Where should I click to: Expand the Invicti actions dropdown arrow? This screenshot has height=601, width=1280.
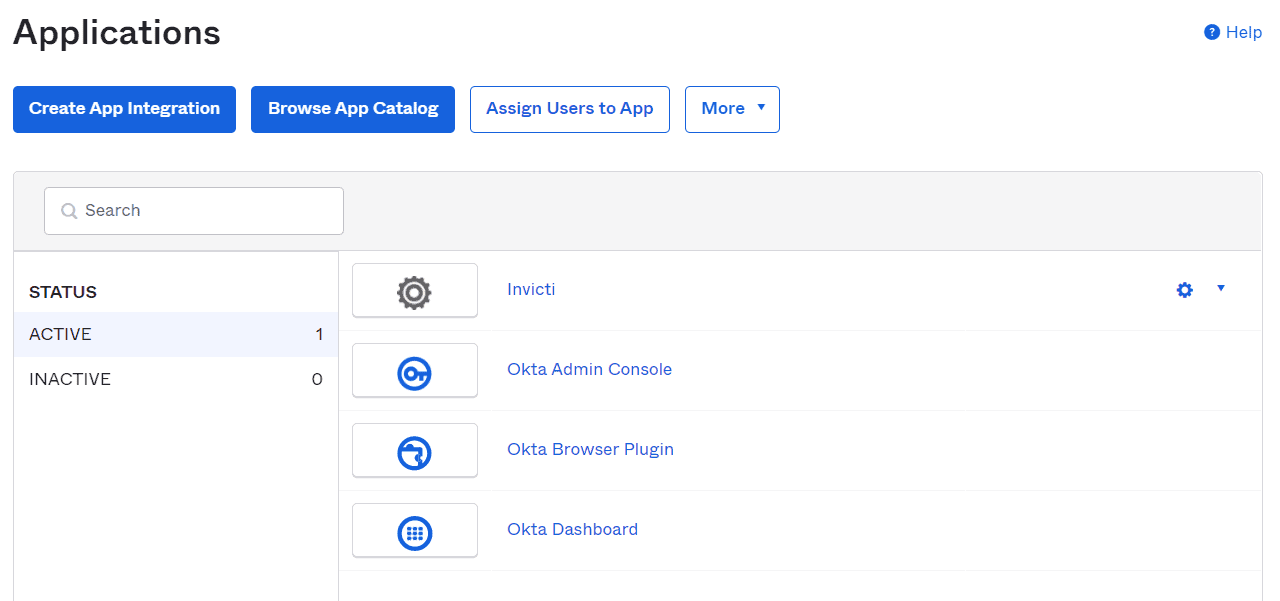coord(1221,289)
